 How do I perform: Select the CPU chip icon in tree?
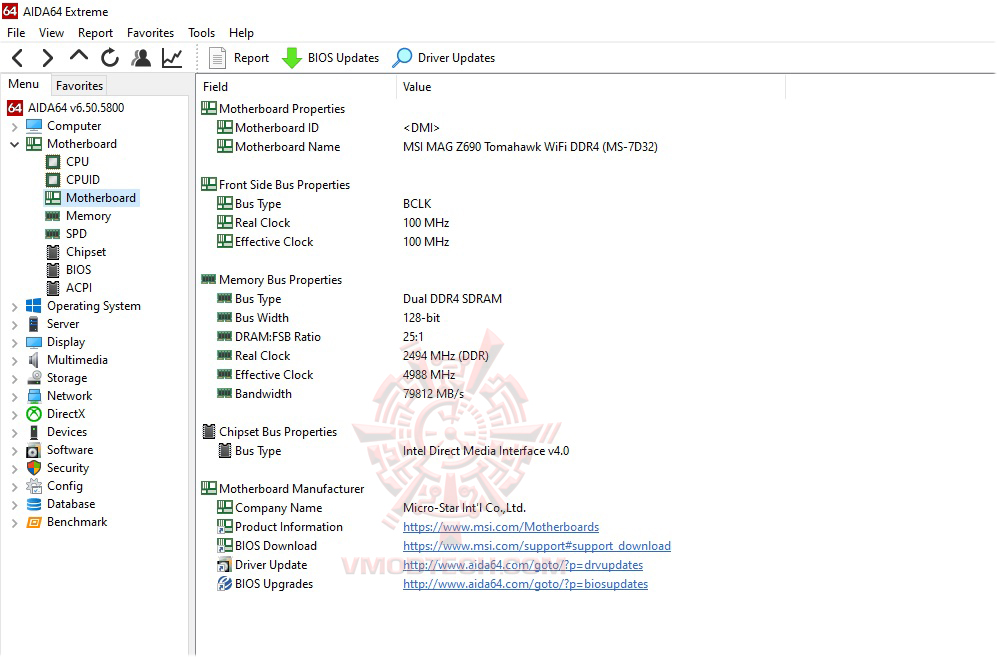(x=53, y=162)
